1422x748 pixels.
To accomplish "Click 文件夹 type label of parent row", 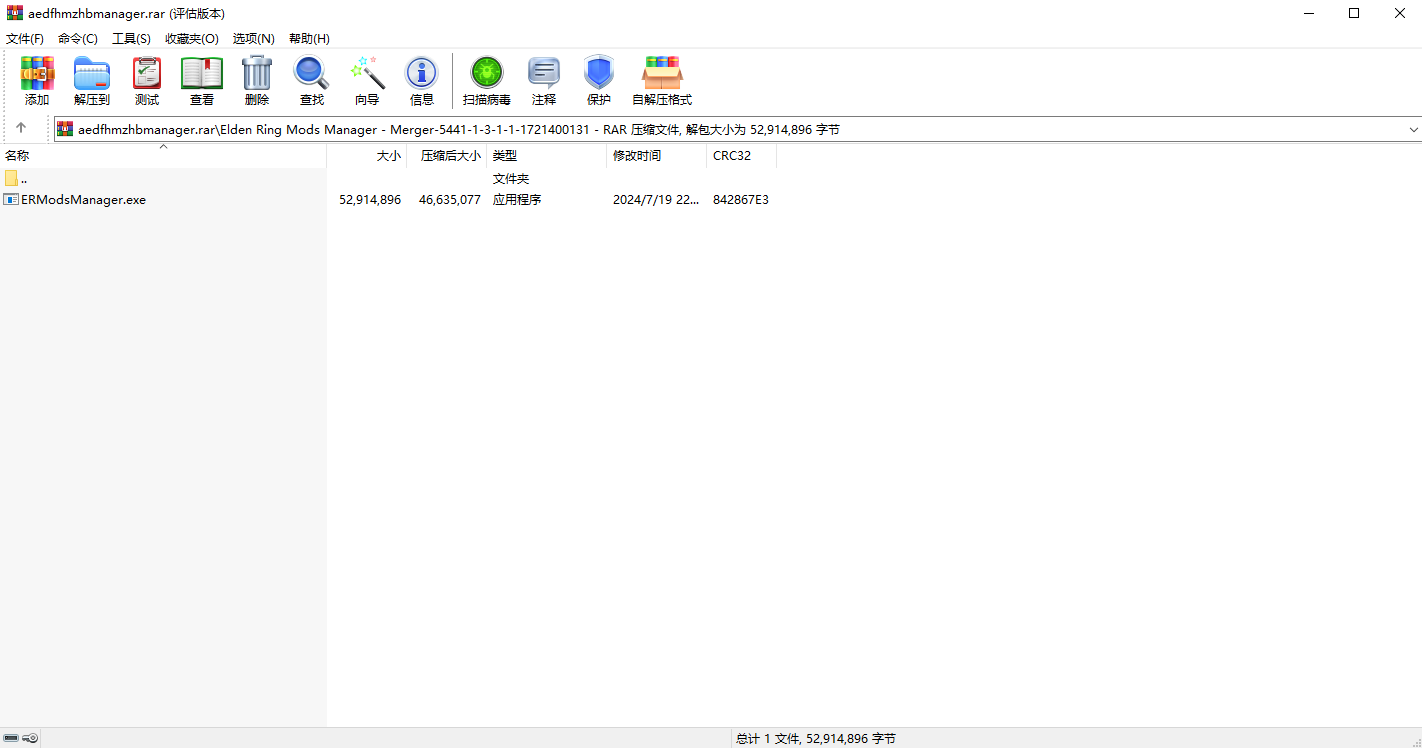I will (x=511, y=178).
